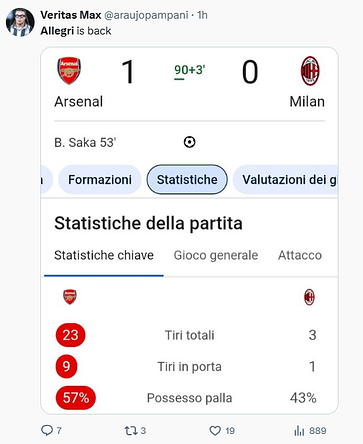Click the retweet icon
This screenshot has width=363, height=444.
pyautogui.click(x=130, y=431)
